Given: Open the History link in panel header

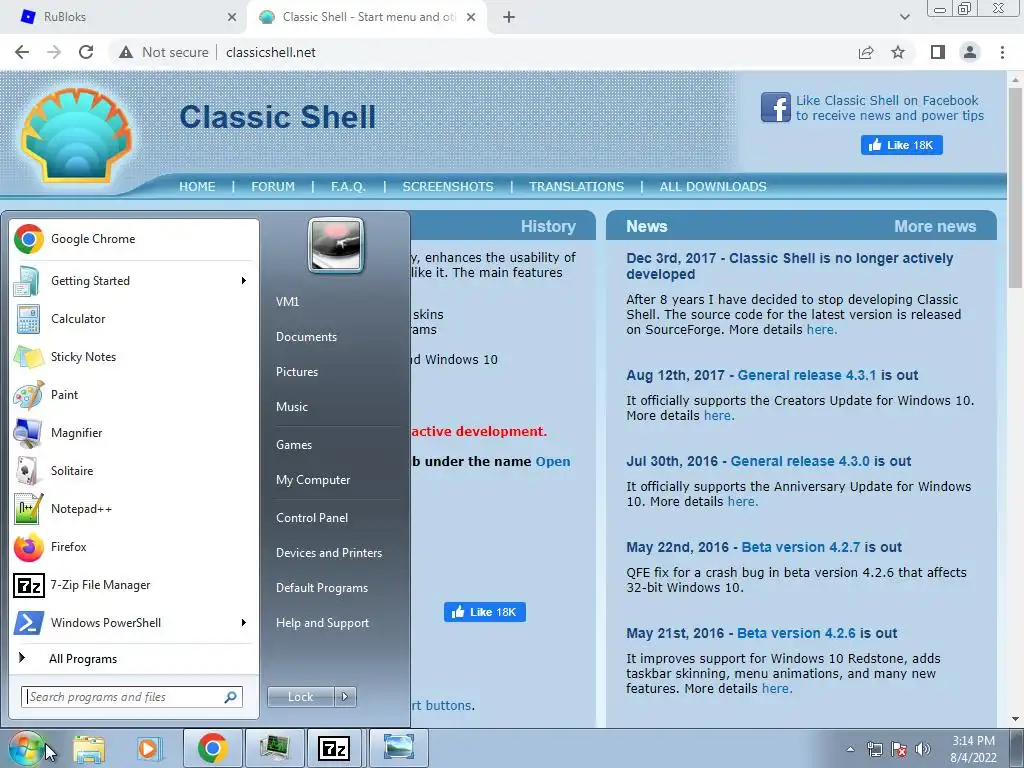Looking at the screenshot, I should 548,227.
